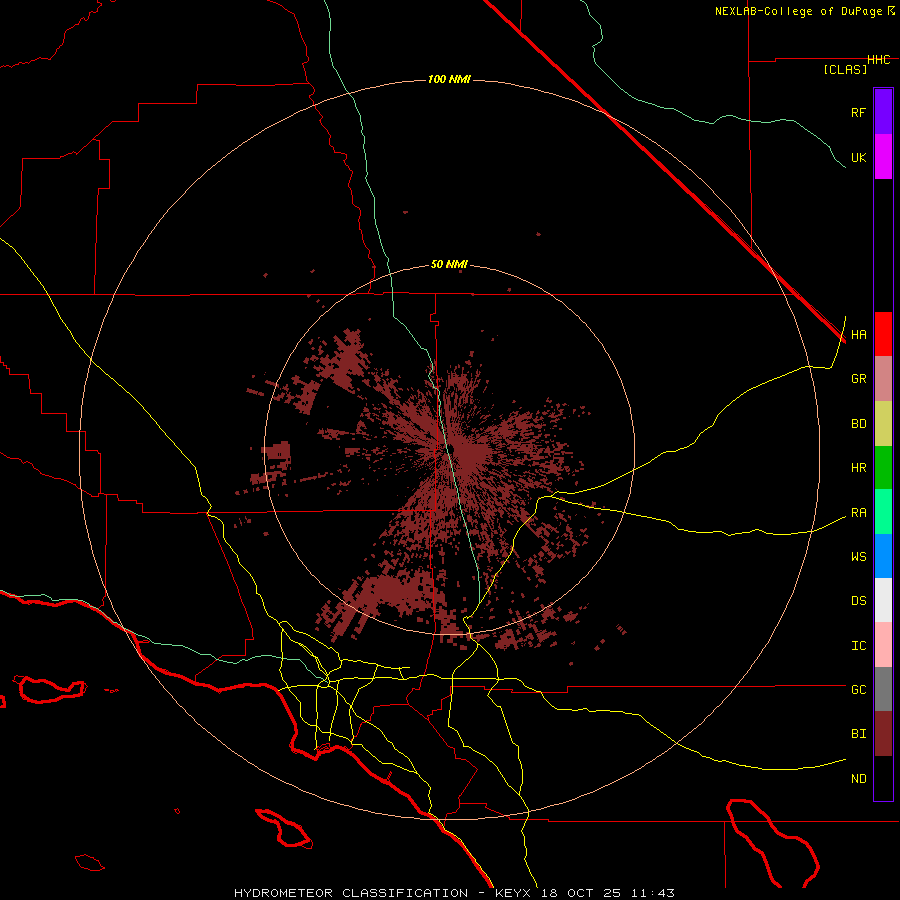
Task: Select the GR legend color block
Action: tap(883, 379)
